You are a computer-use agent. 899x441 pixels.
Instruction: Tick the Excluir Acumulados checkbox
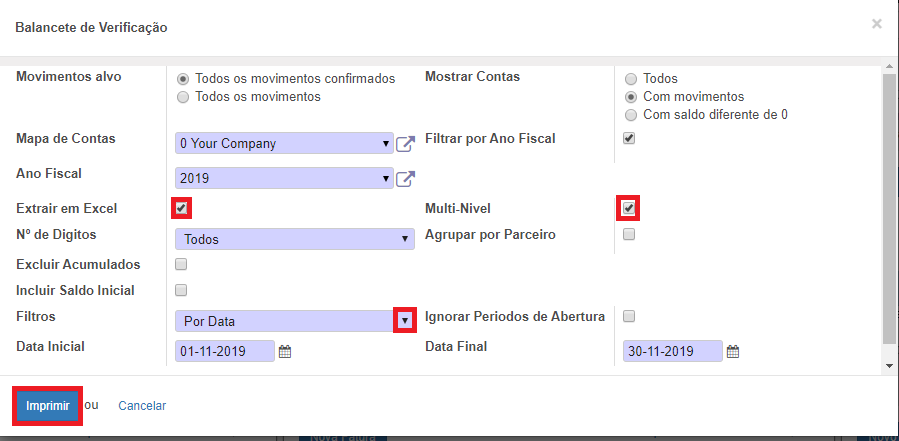click(x=181, y=265)
